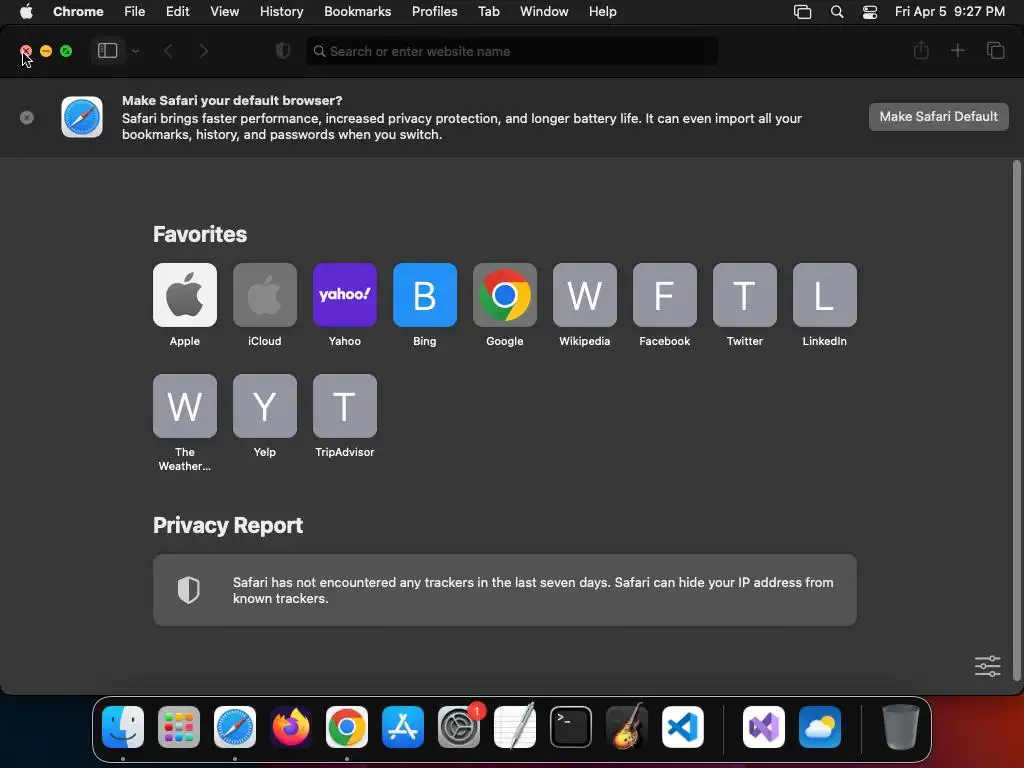
Task: Open the privacy shield in toolbar
Action: coord(283,51)
